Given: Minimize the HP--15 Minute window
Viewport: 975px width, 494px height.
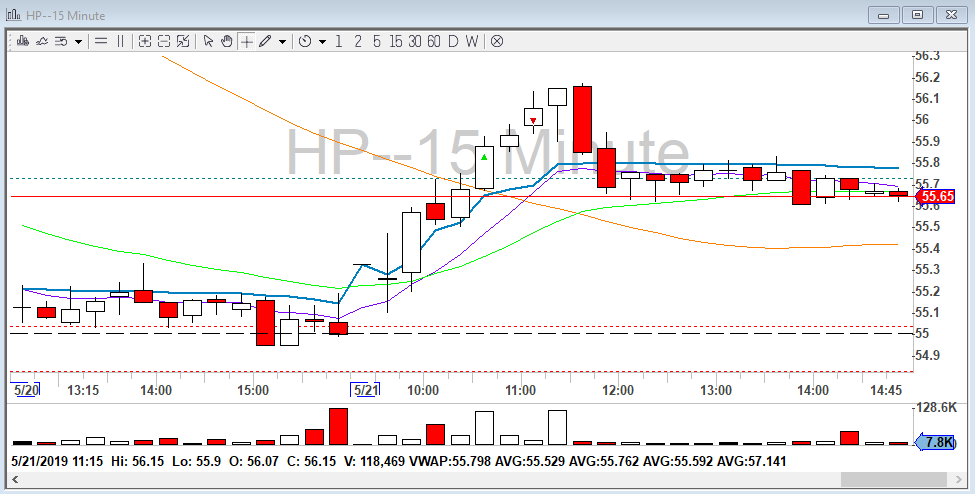Looking at the screenshot, I should (884, 15).
